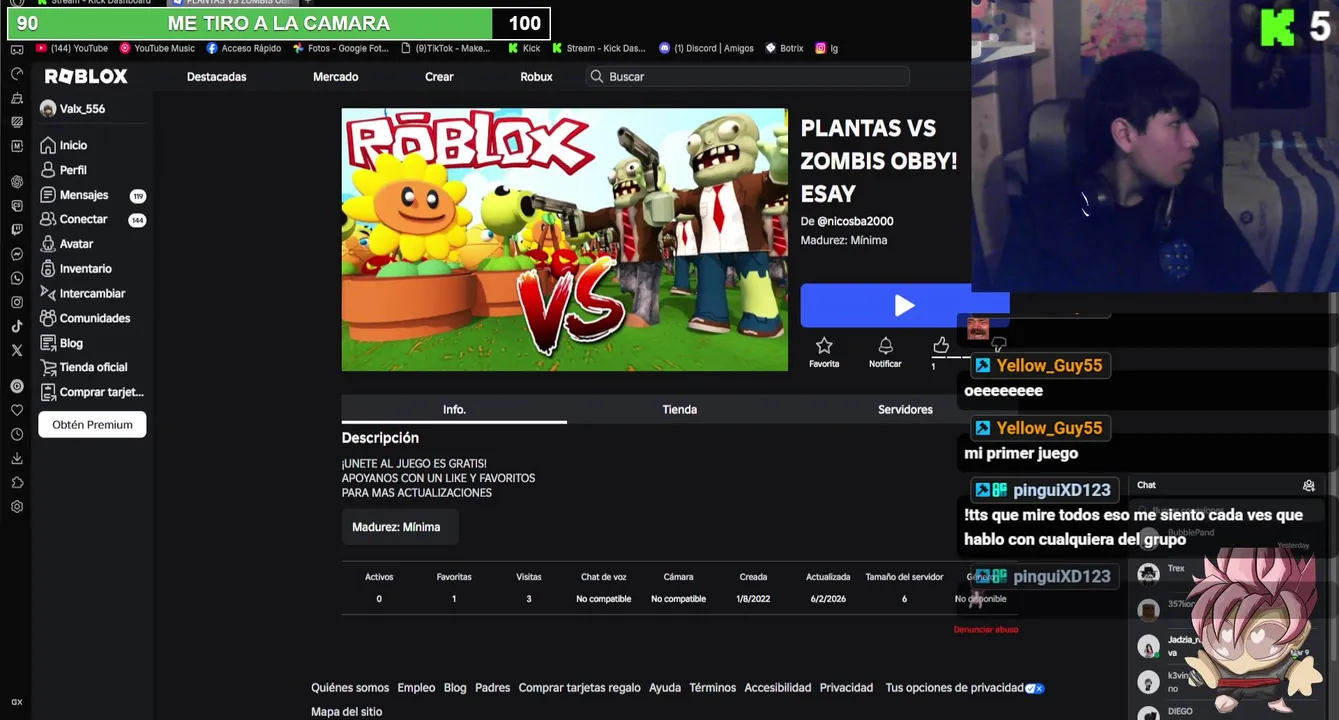Screen dimensions: 1339x720
Task: Open Destacadas in Roblox top nav
Action: tap(216, 77)
